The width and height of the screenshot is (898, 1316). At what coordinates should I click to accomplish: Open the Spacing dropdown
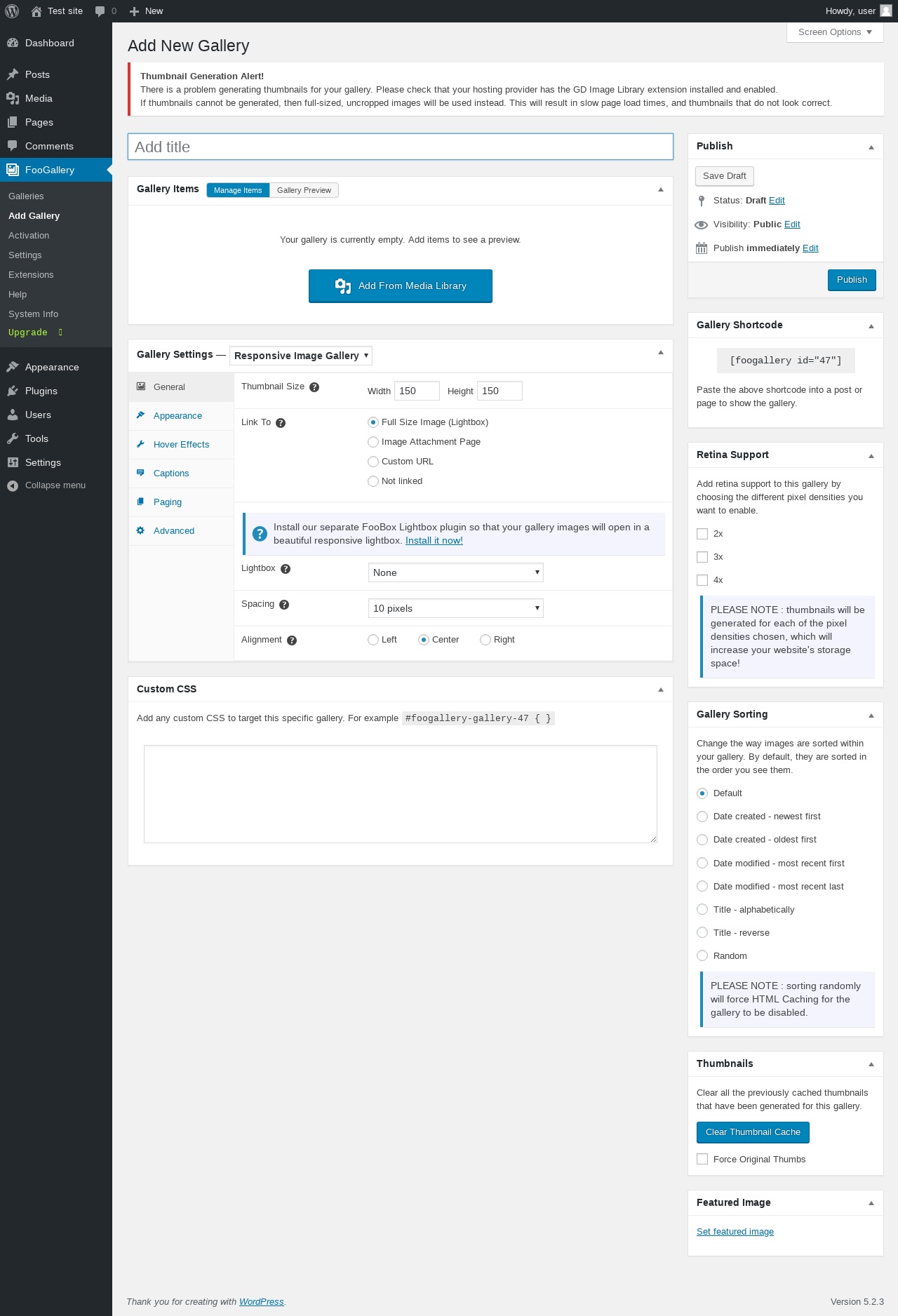[x=456, y=608]
